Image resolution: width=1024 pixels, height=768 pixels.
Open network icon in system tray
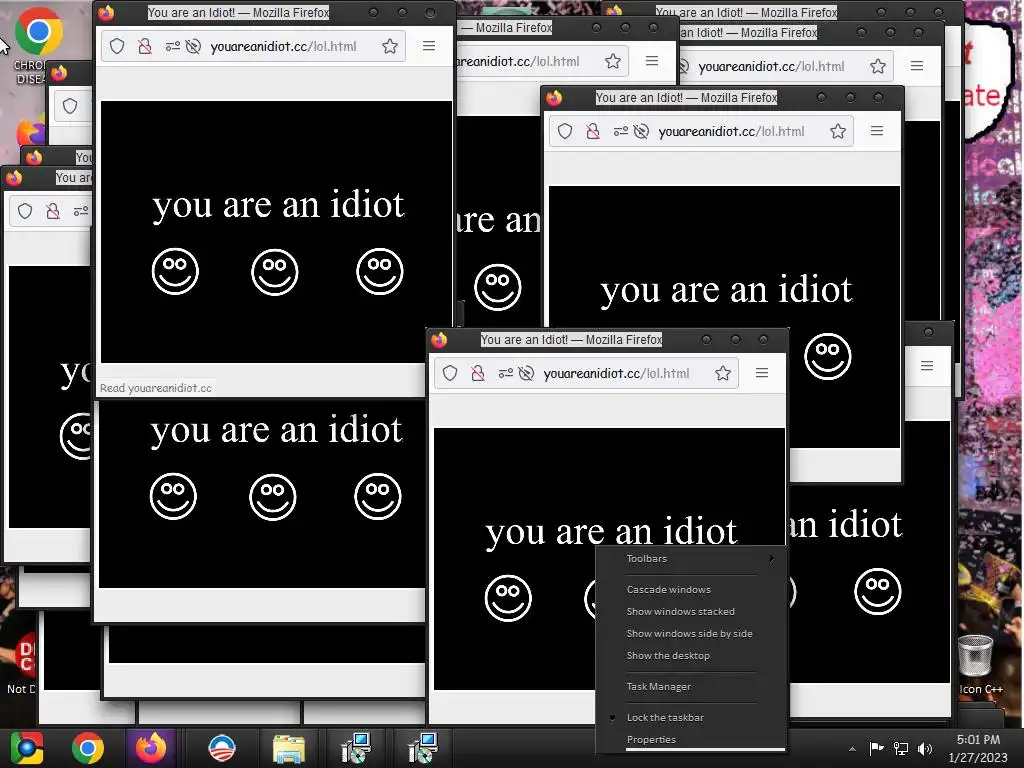901,748
